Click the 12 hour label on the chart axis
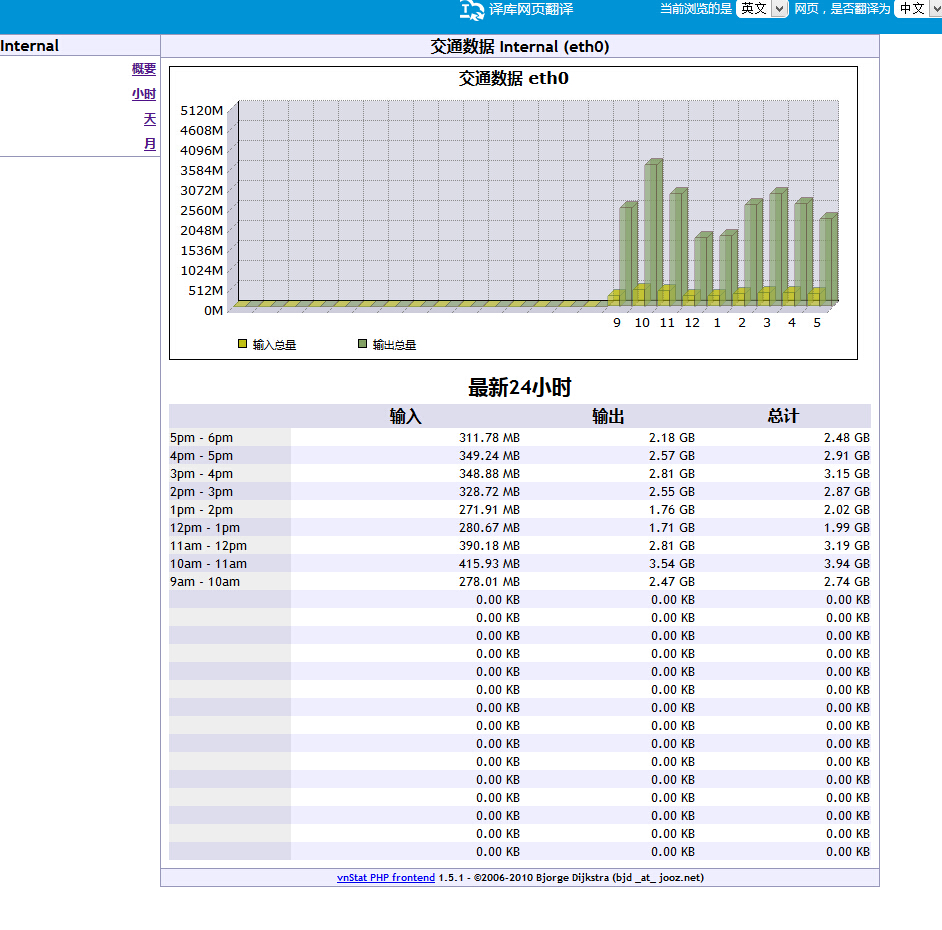Viewport: 942px width, 930px height. [692, 323]
